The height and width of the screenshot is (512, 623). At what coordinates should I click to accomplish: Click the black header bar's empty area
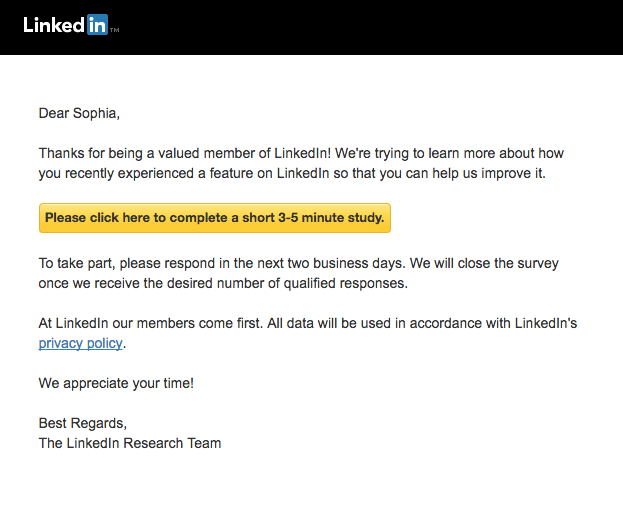pyautogui.click(x=380, y=27)
